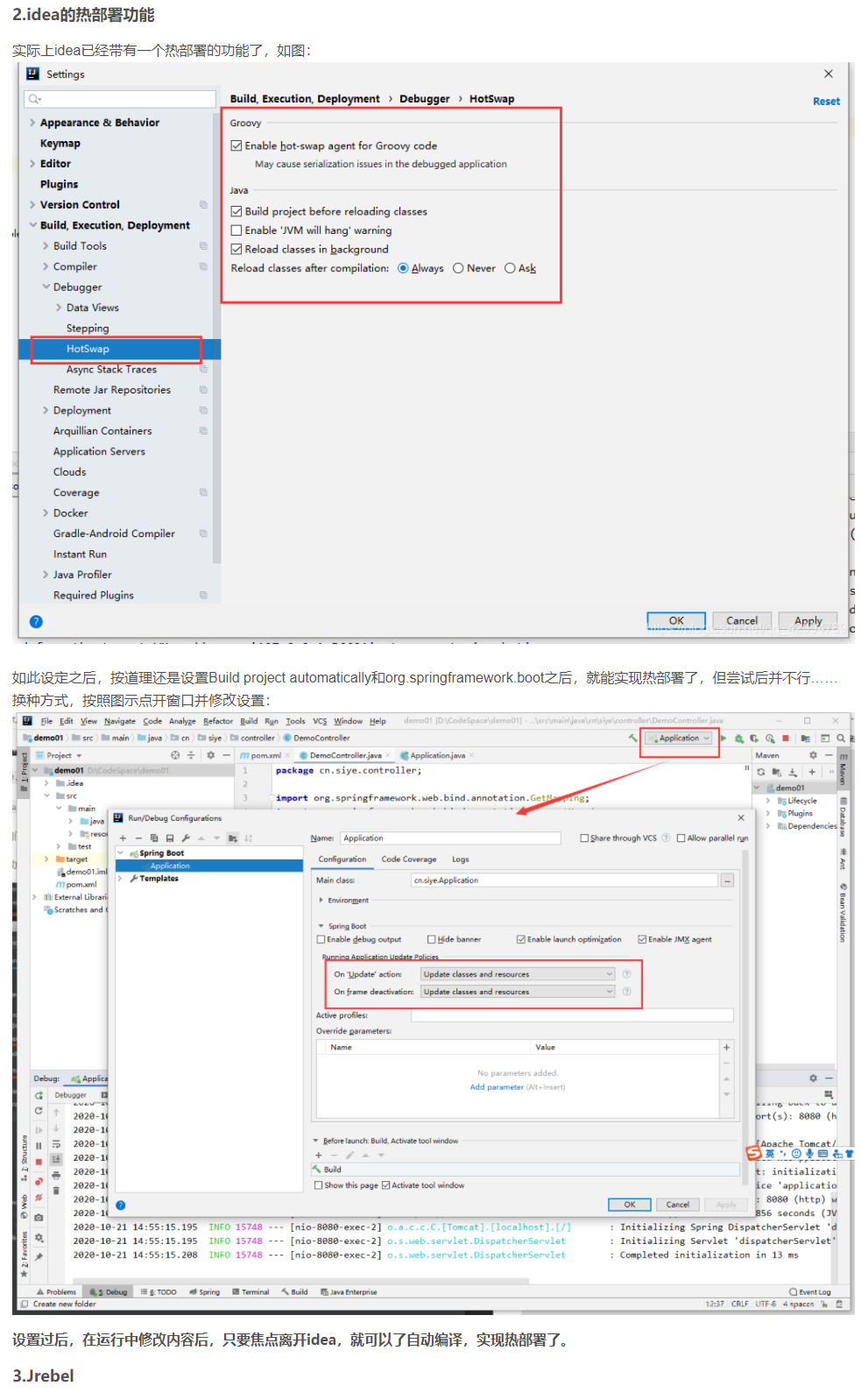Expand Environment section in run configuration
This screenshot has width=861, height=1400.
click(x=321, y=900)
